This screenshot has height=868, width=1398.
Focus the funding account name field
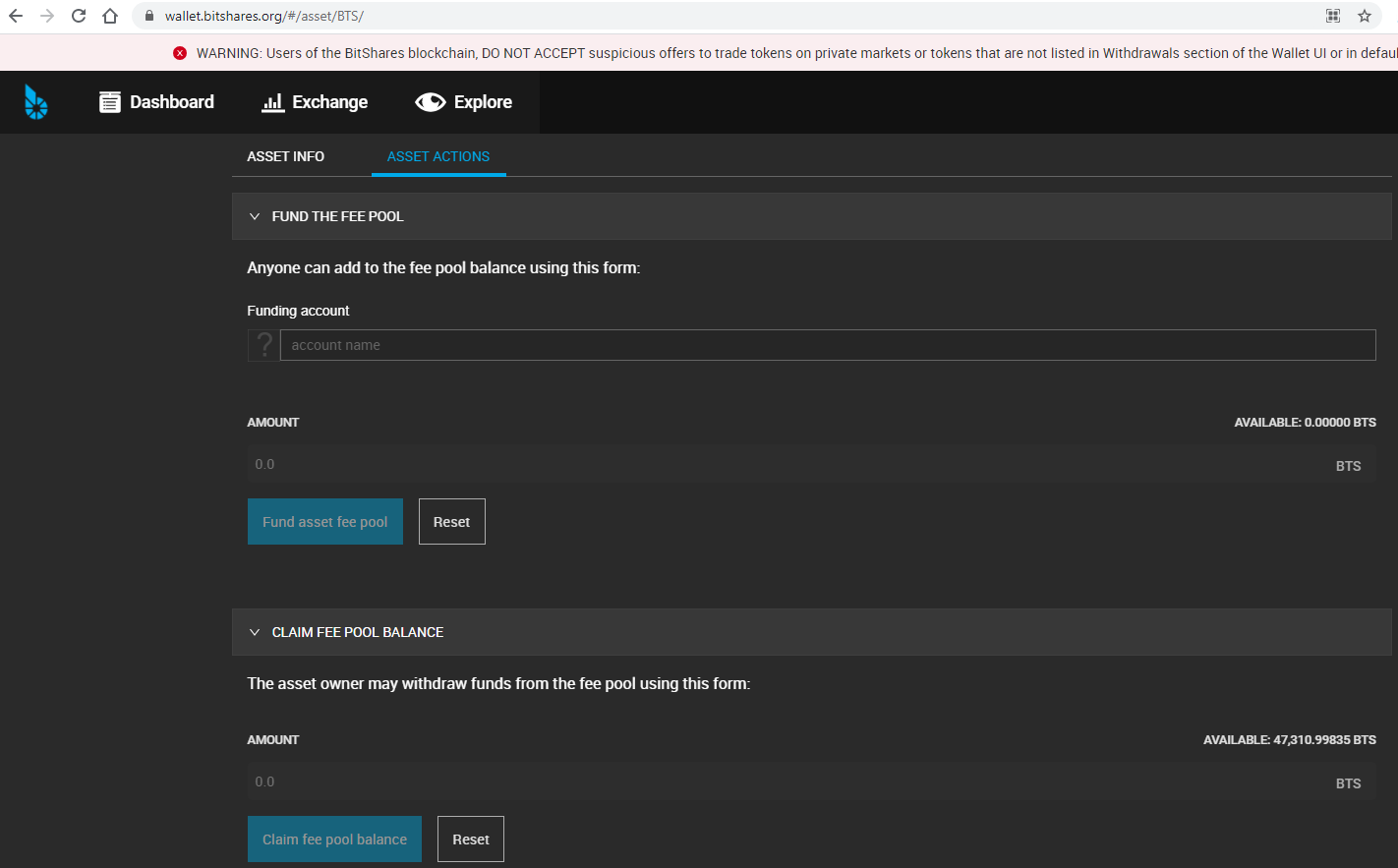(x=828, y=345)
